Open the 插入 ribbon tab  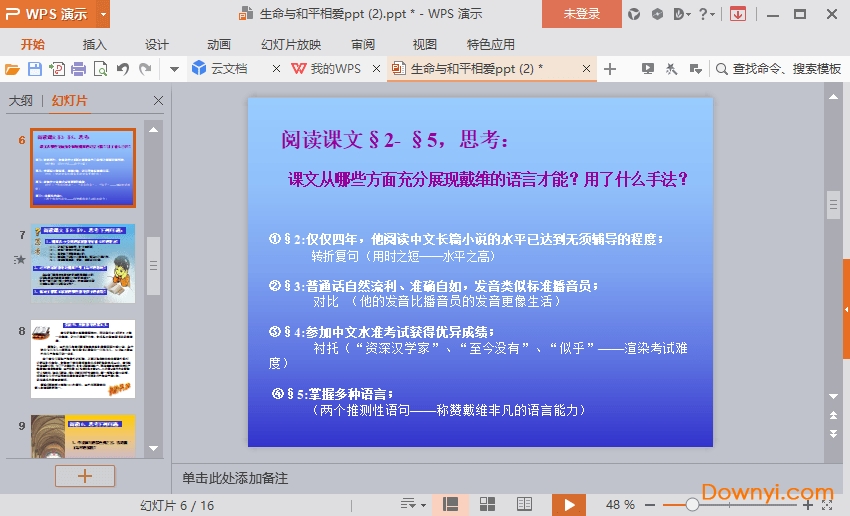(94, 44)
